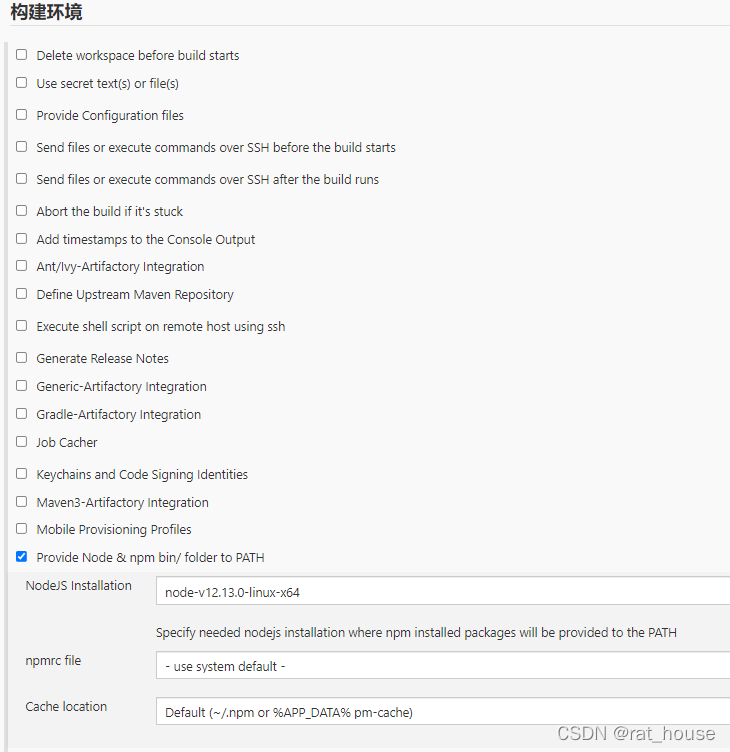730x752 pixels.
Task: Enable Delete workspace before build starts
Action: coord(22,55)
